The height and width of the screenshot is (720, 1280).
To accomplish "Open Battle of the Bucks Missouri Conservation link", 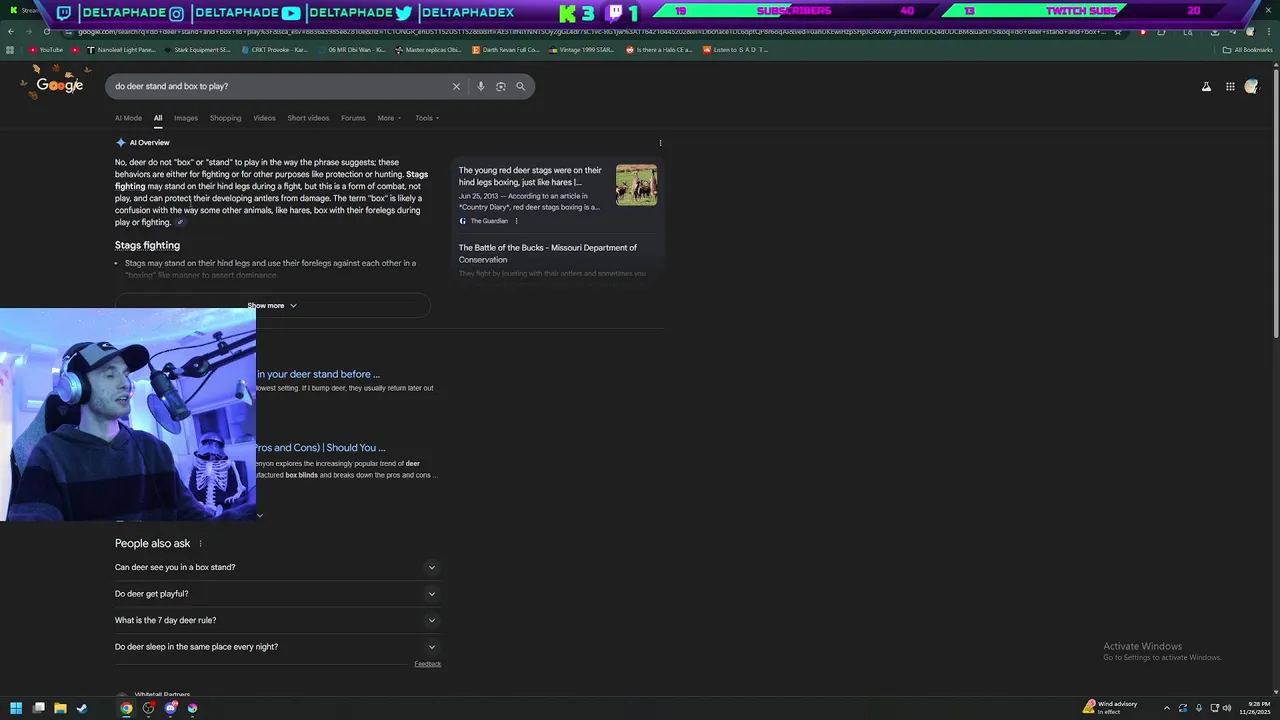I will tap(548, 253).
